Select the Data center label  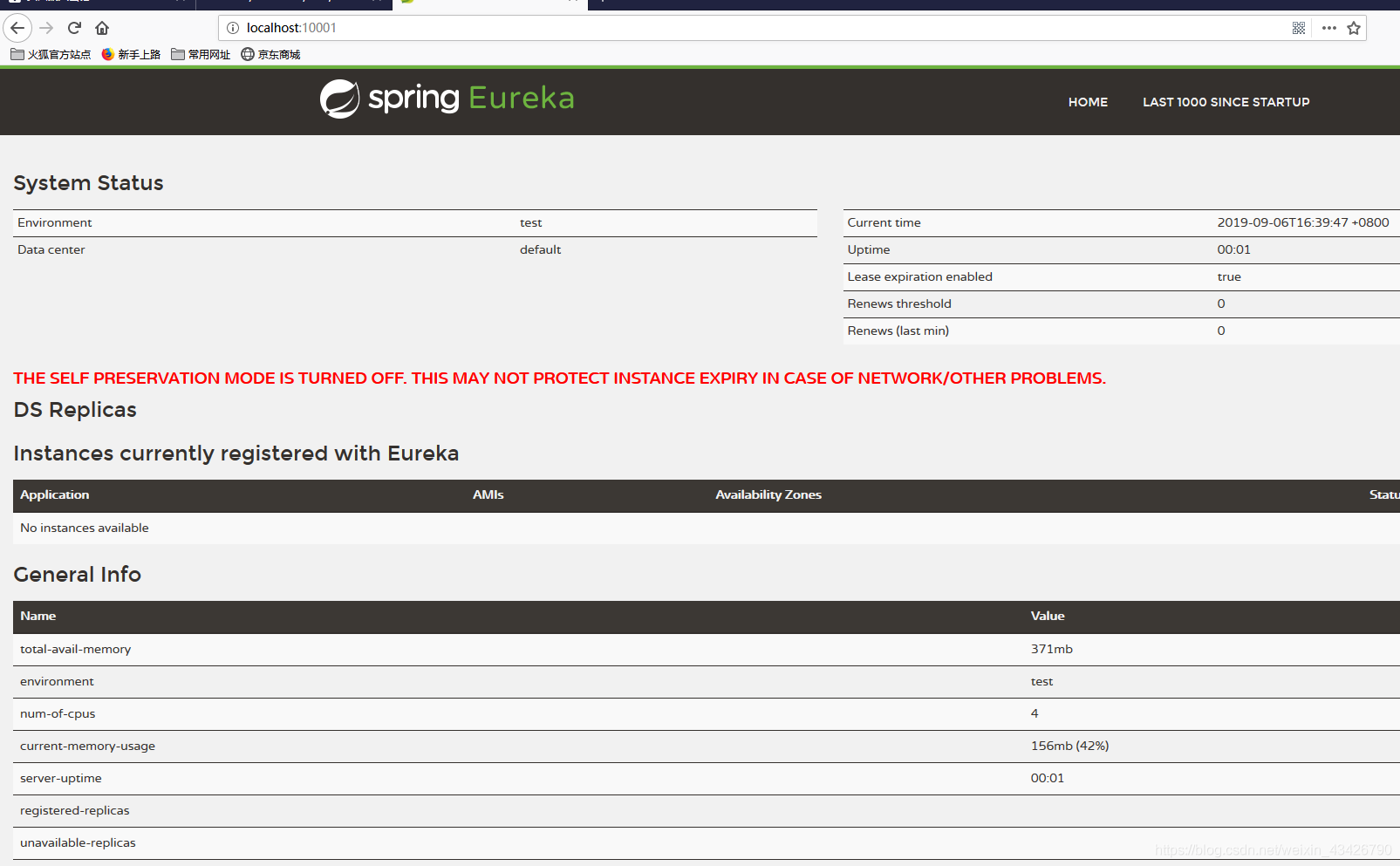[x=51, y=249]
